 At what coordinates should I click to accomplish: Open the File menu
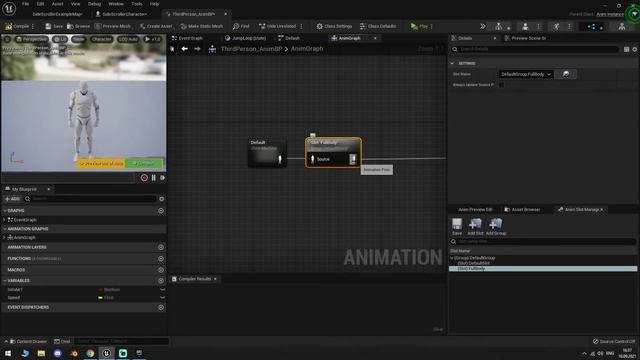tap(25, 4)
